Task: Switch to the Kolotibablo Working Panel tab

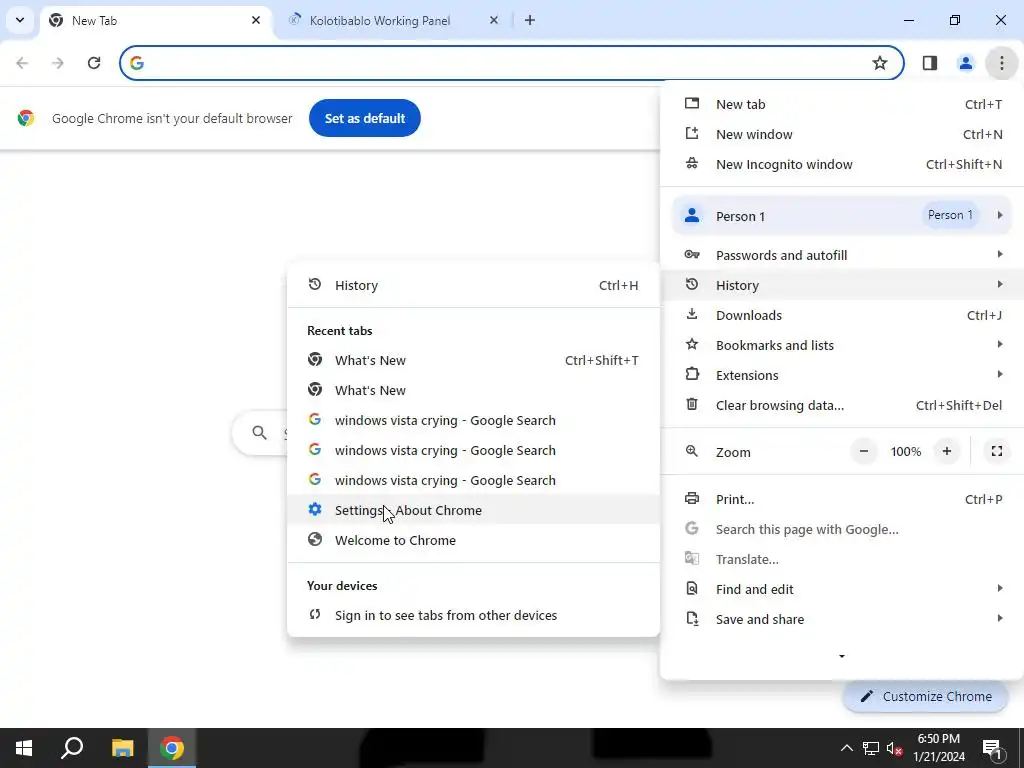Action: [392, 20]
